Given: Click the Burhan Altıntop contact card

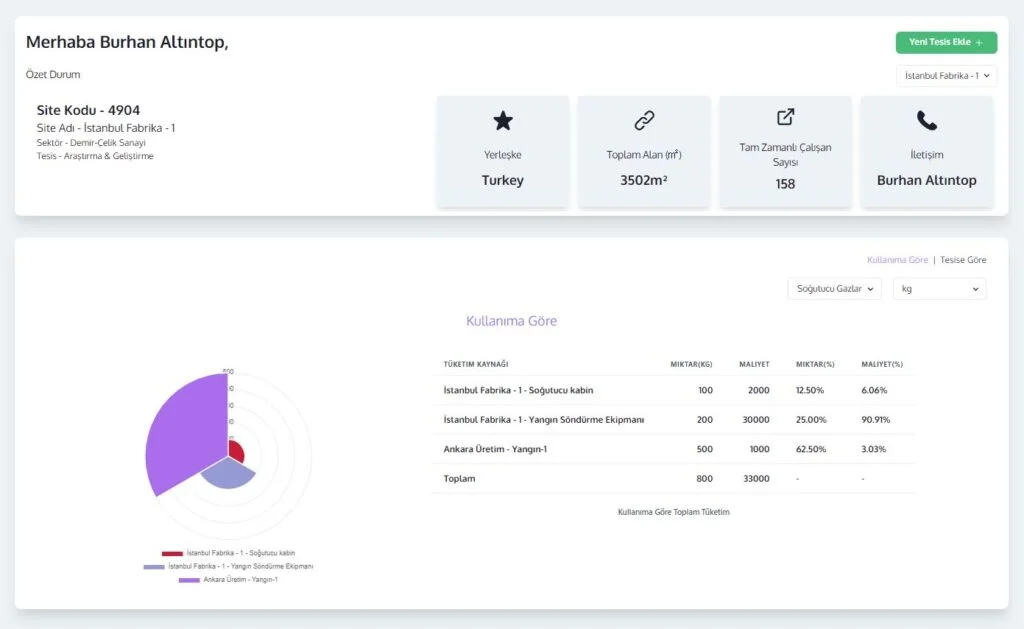Looking at the screenshot, I should click(927, 152).
